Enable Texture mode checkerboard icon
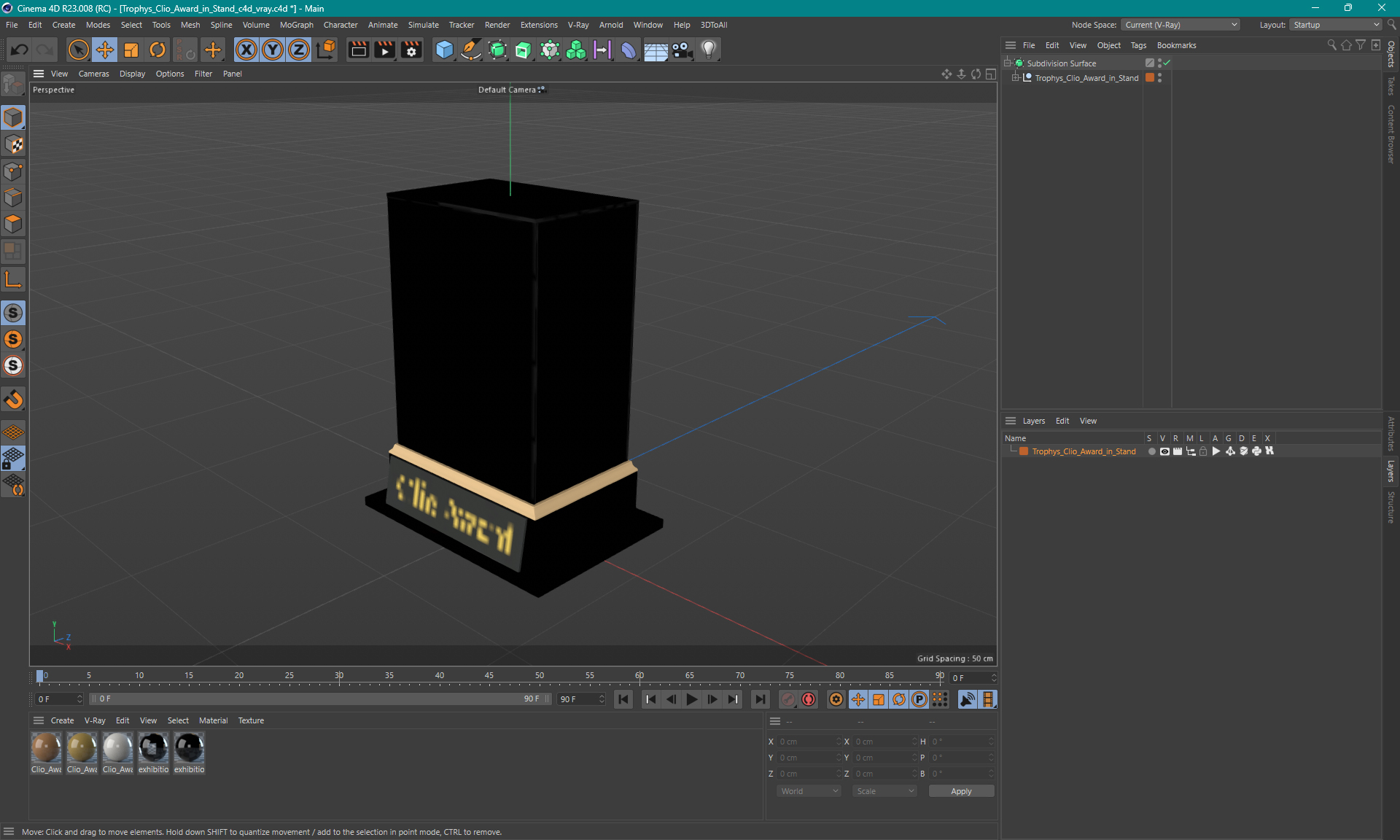Screen dimensions: 1400x840 [x=13, y=144]
